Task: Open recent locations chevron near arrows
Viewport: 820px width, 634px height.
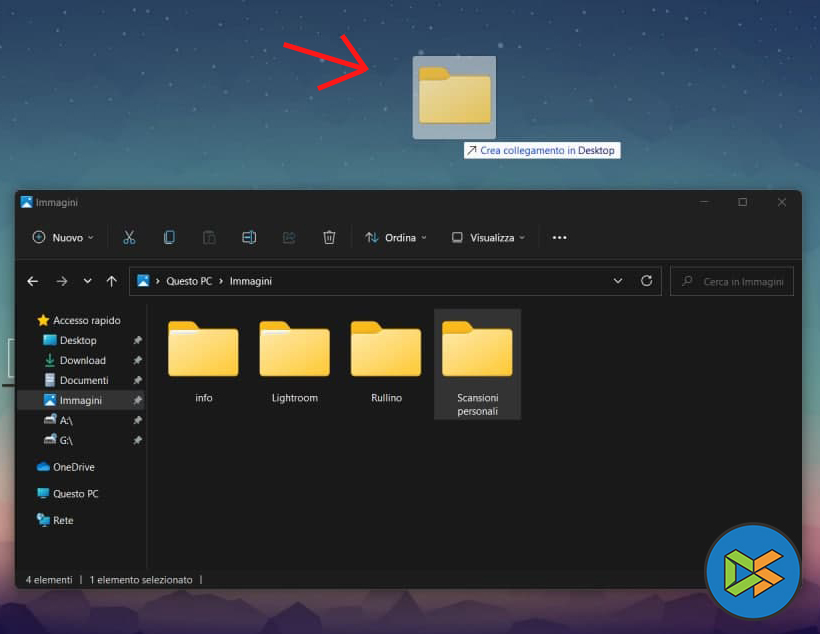Action: coord(88,281)
